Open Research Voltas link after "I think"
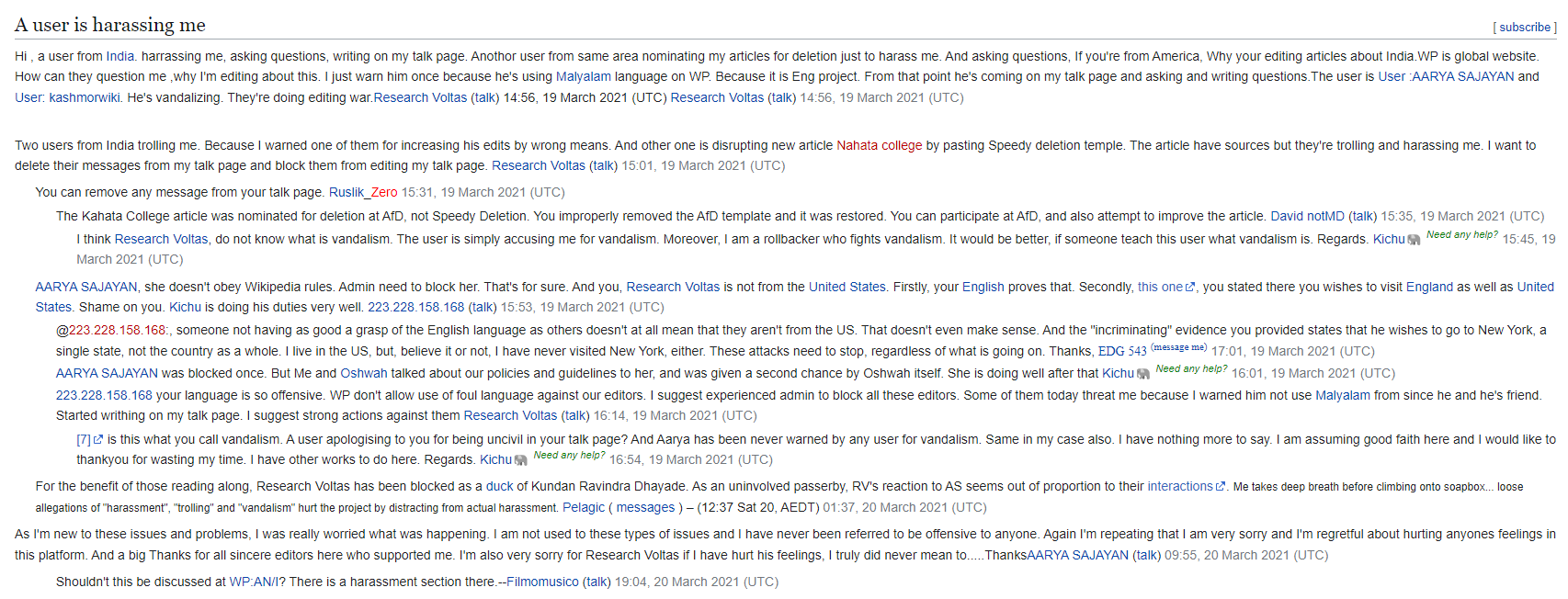This screenshot has width=1568, height=599. (162, 239)
